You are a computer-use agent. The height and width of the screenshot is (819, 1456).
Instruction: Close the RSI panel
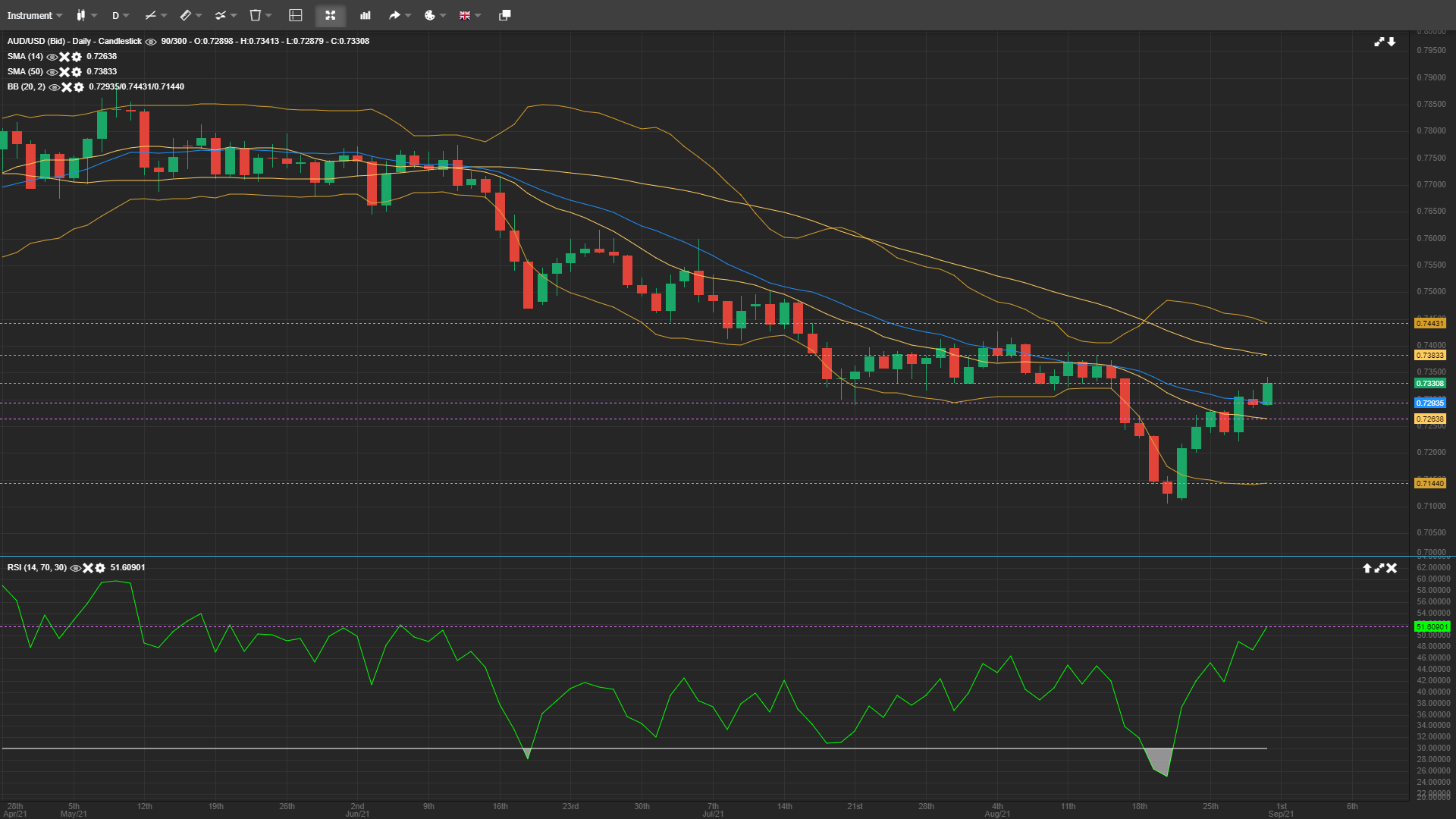(1392, 568)
